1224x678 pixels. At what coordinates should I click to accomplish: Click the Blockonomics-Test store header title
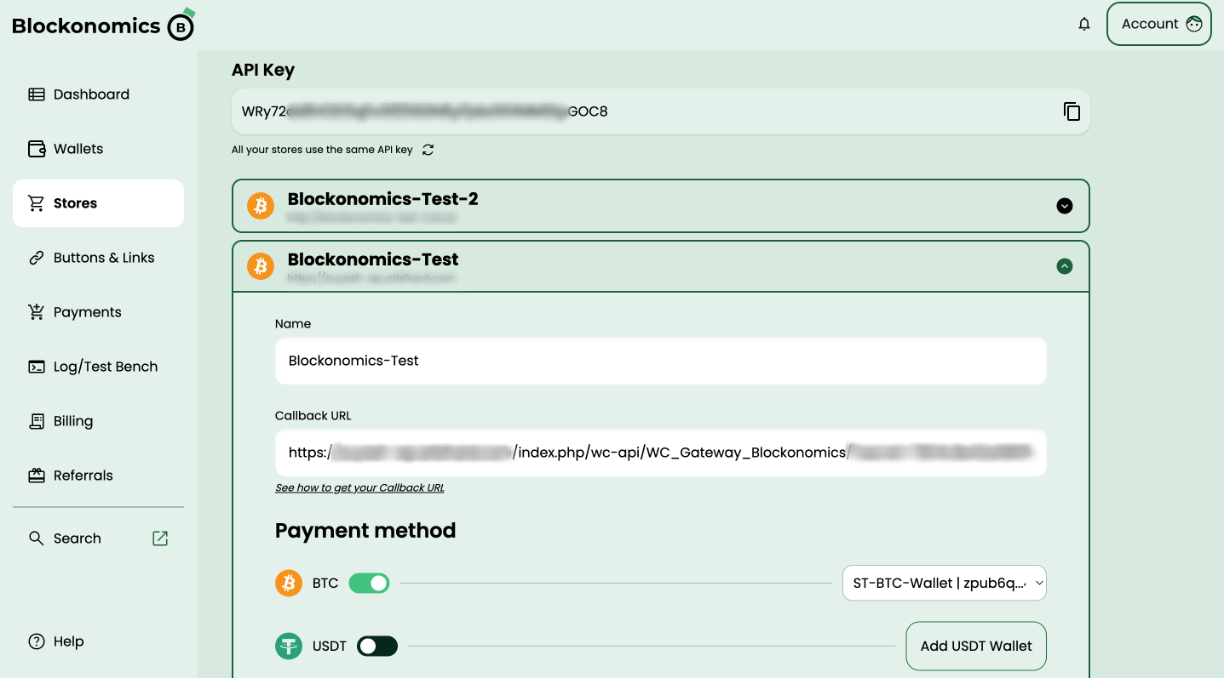click(373, 259)
